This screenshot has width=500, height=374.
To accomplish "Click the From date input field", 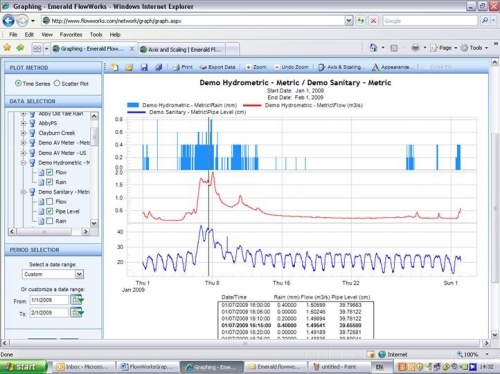I will coord(49,300).
